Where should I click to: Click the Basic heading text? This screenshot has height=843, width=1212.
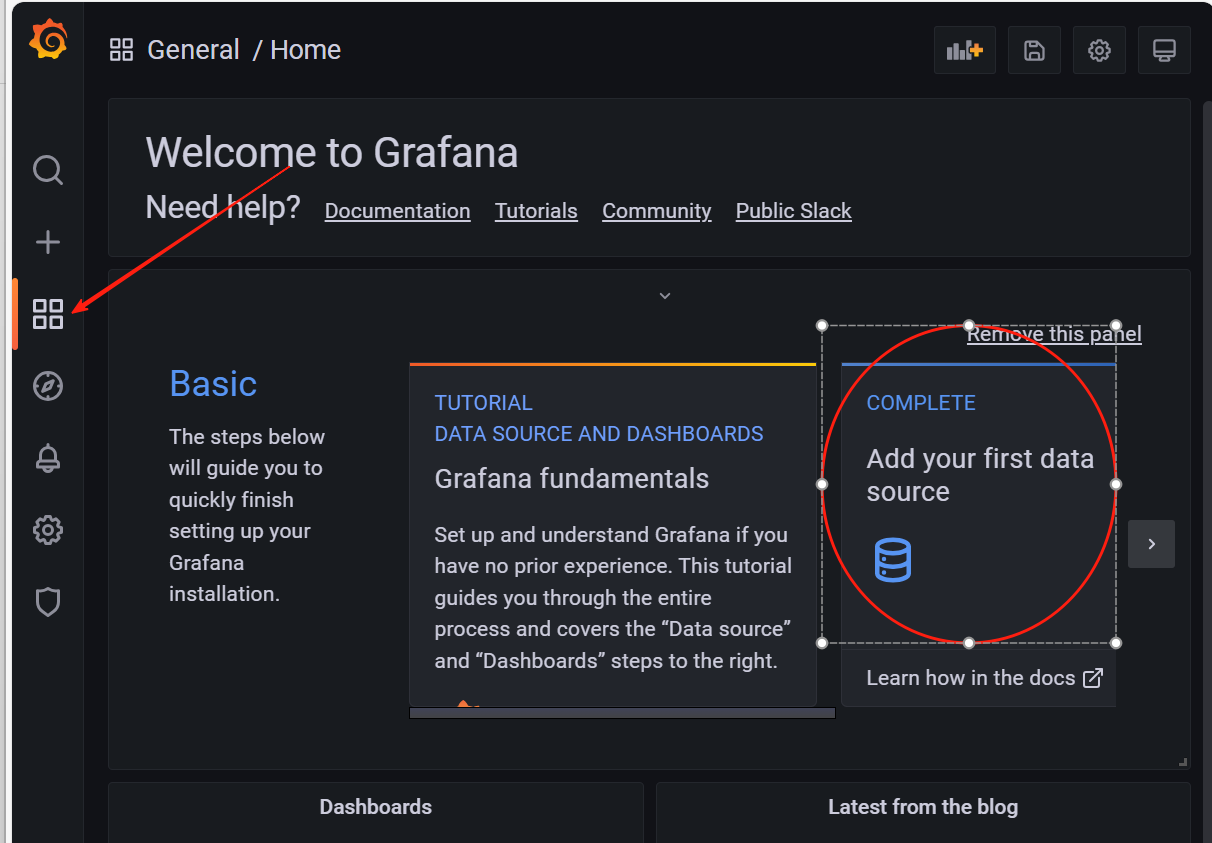tap(213, 384)
